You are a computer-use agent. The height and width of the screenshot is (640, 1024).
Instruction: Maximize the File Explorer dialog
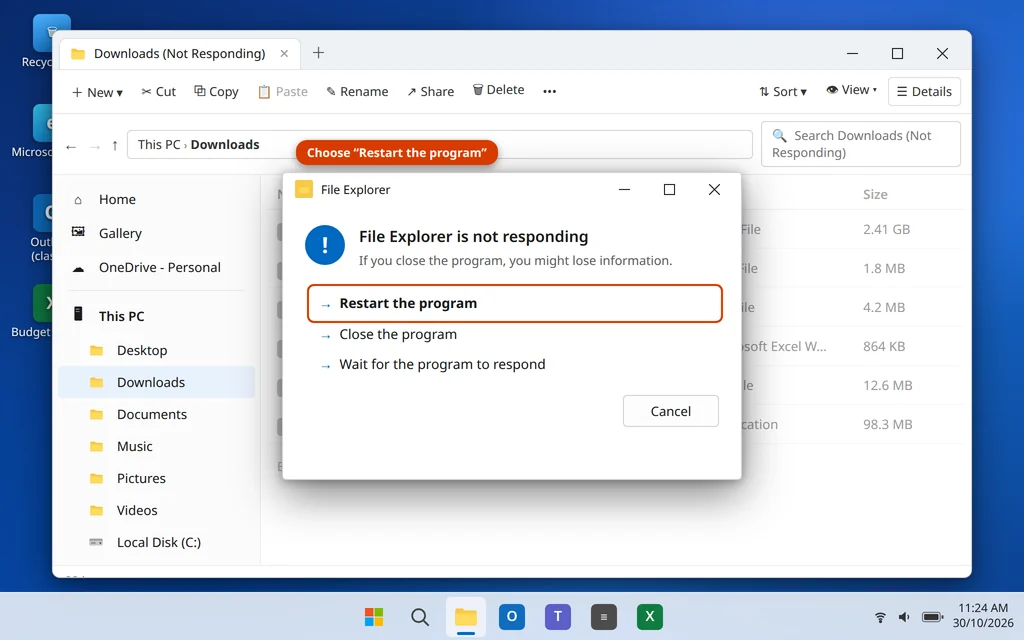669,189
